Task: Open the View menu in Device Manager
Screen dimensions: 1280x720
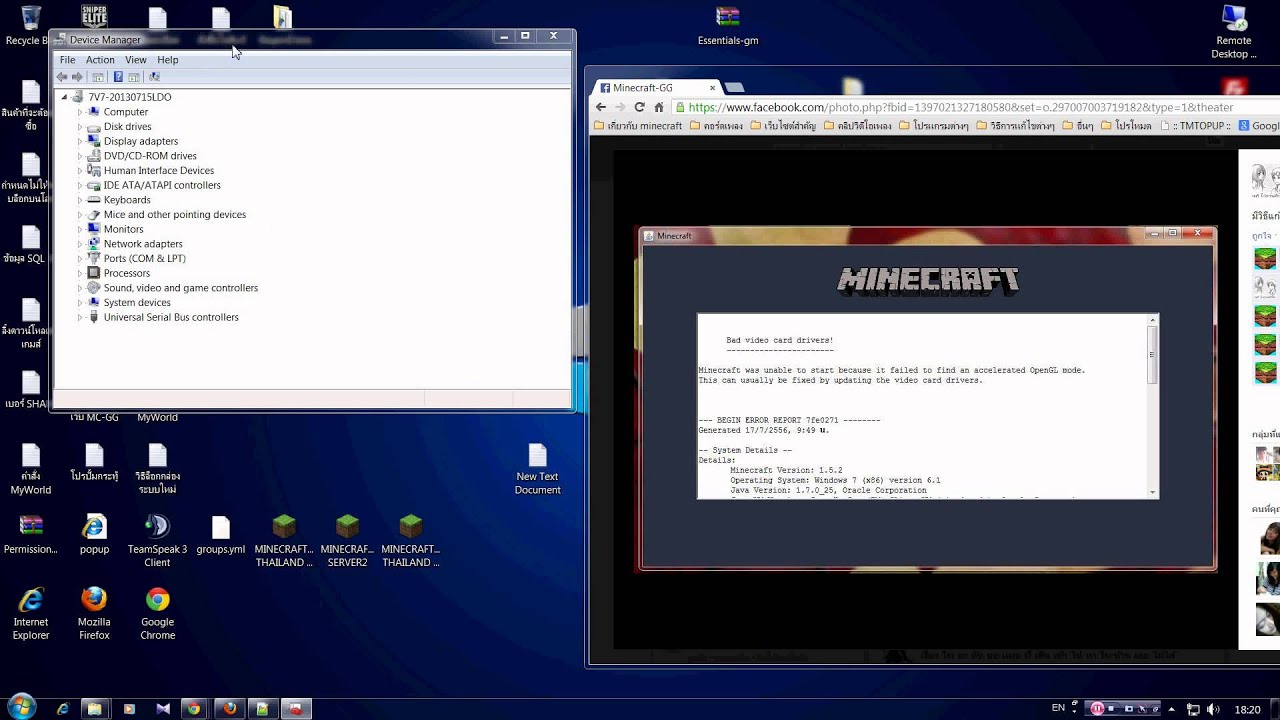Action: pyautogui.click(x=136, y=60)
